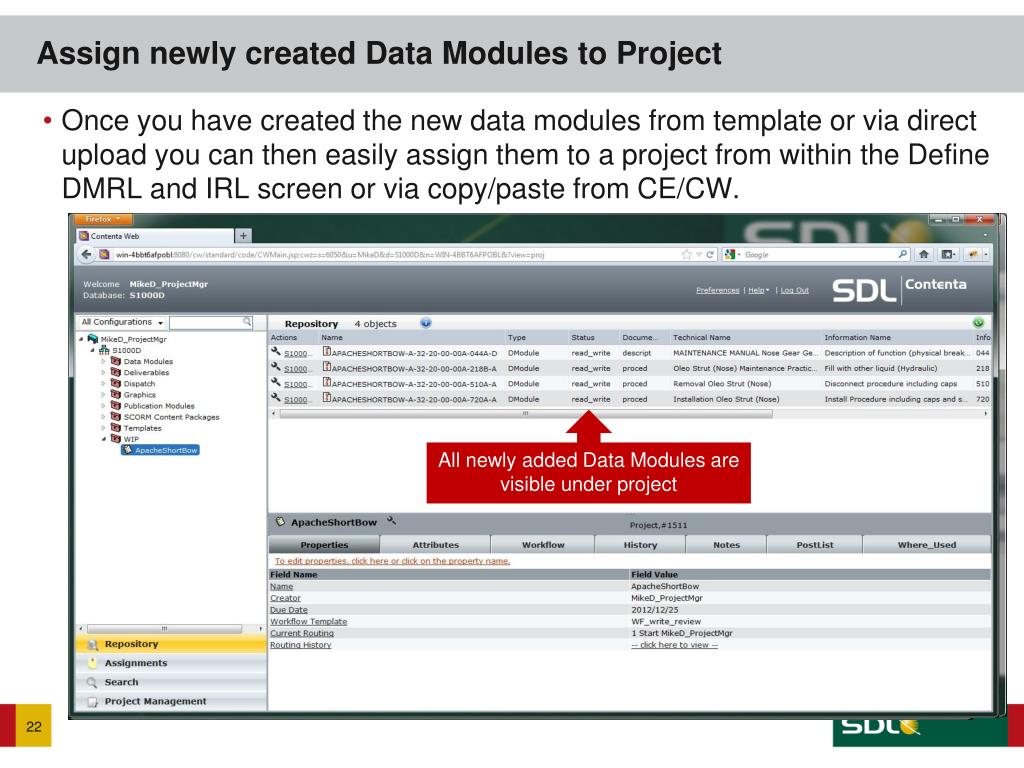Click the Google search box
Screen dimensions: 1024x768
pos(816,255)
